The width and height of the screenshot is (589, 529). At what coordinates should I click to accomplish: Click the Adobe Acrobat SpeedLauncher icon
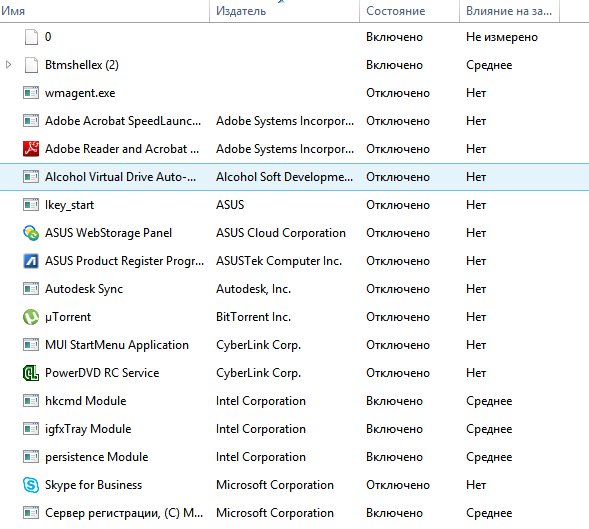(x=31, y=121)
